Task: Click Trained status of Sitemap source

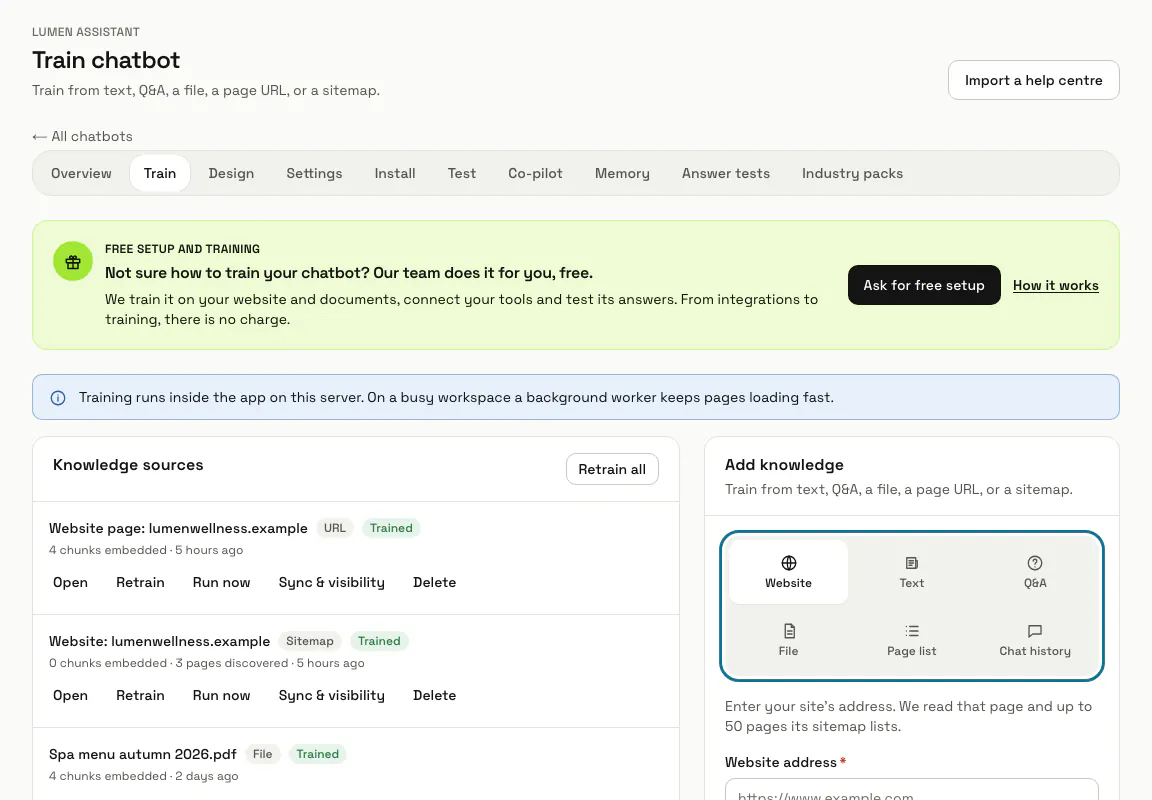Action: [379, 641]
